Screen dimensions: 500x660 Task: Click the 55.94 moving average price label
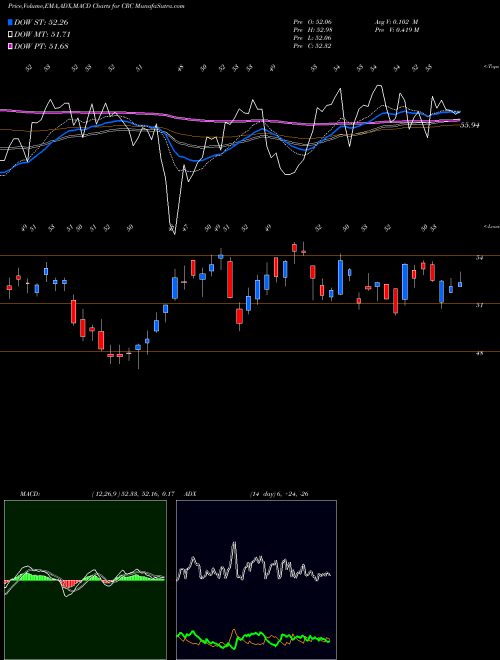pyautogui.click(x=470, y=125)
